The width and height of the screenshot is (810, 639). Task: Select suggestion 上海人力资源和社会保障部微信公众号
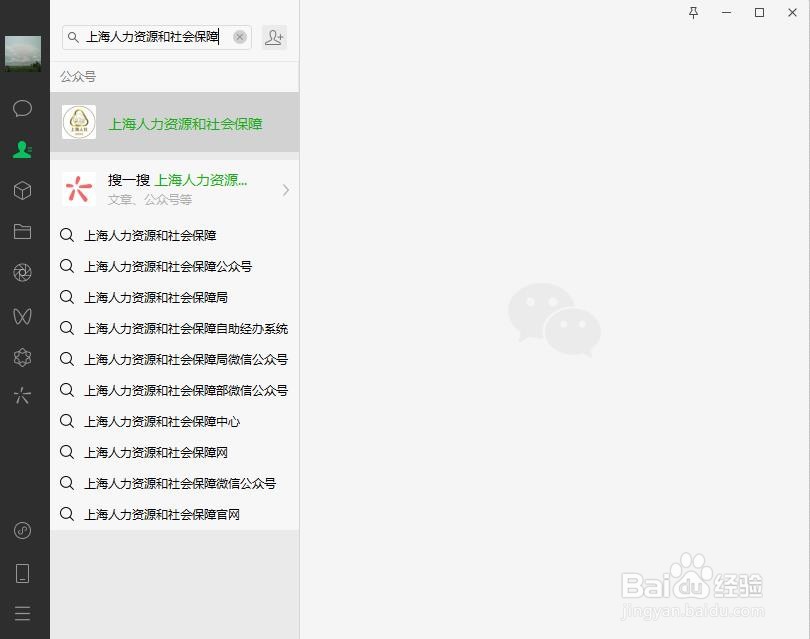point(175,391)
